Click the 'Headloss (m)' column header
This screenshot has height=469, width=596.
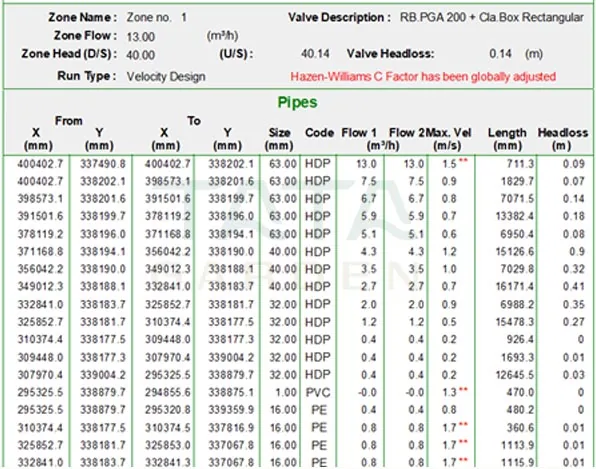tap(563, 139)
